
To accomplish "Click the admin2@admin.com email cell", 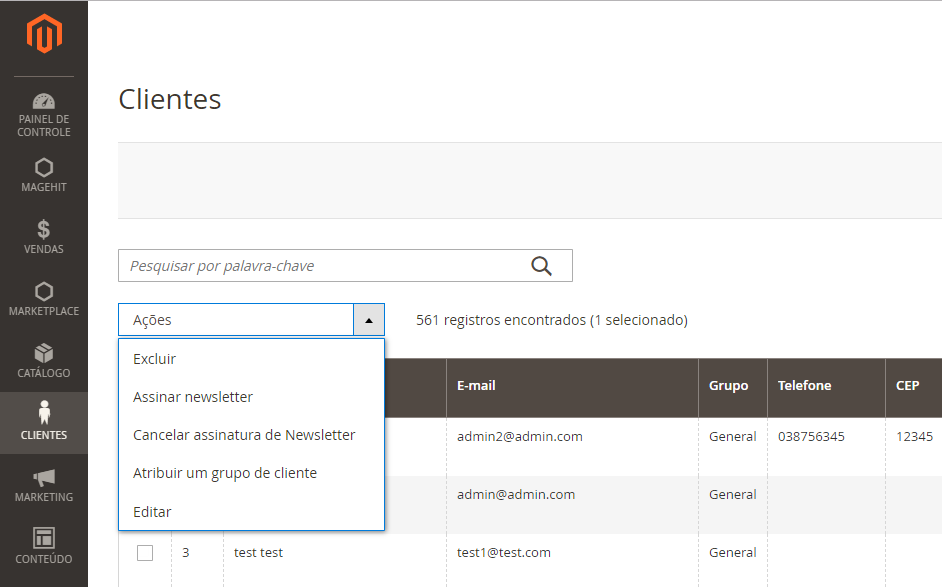I will tap(520, 437).
